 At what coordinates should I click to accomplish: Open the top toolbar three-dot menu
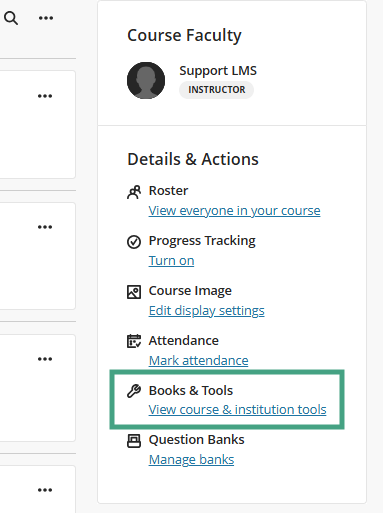click(46, 18)
